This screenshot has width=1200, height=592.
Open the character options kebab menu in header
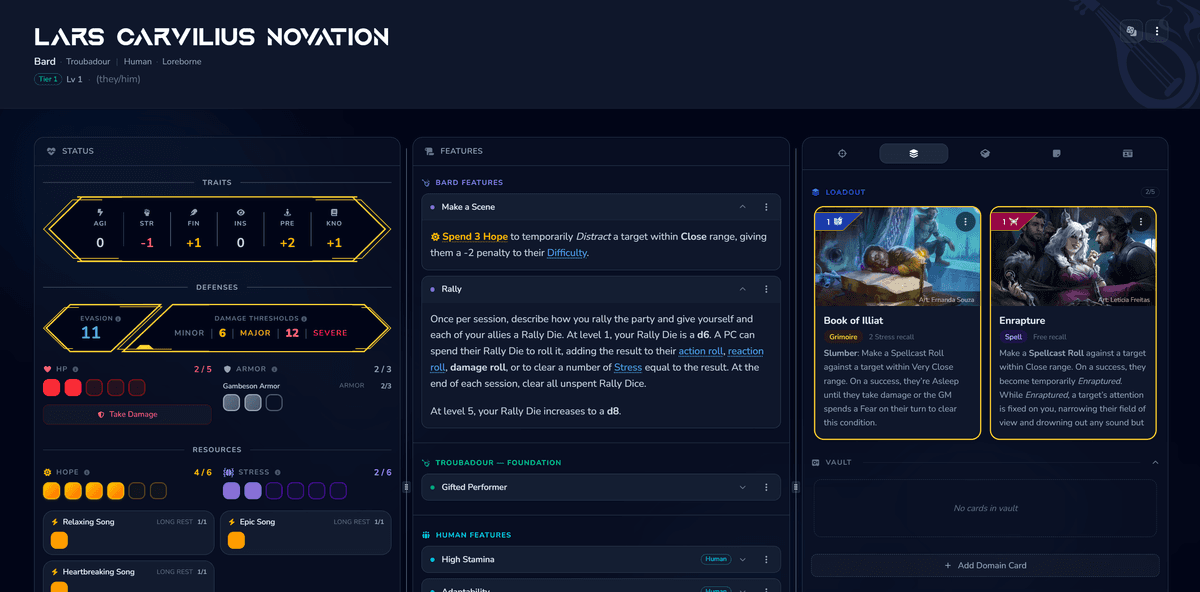pyautogui.click(x=1156, y=32)
